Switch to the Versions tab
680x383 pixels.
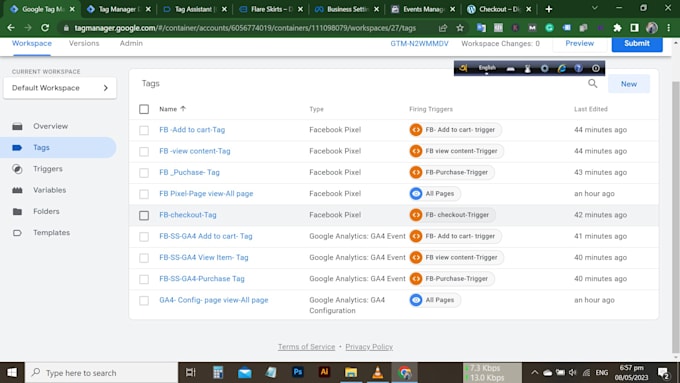(x=84, y=43)
